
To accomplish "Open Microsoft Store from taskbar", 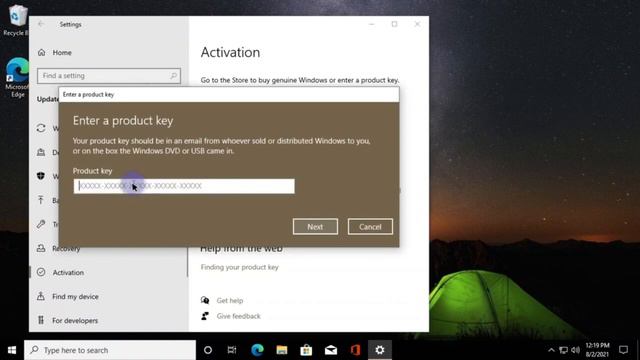I will pos(306,350).
